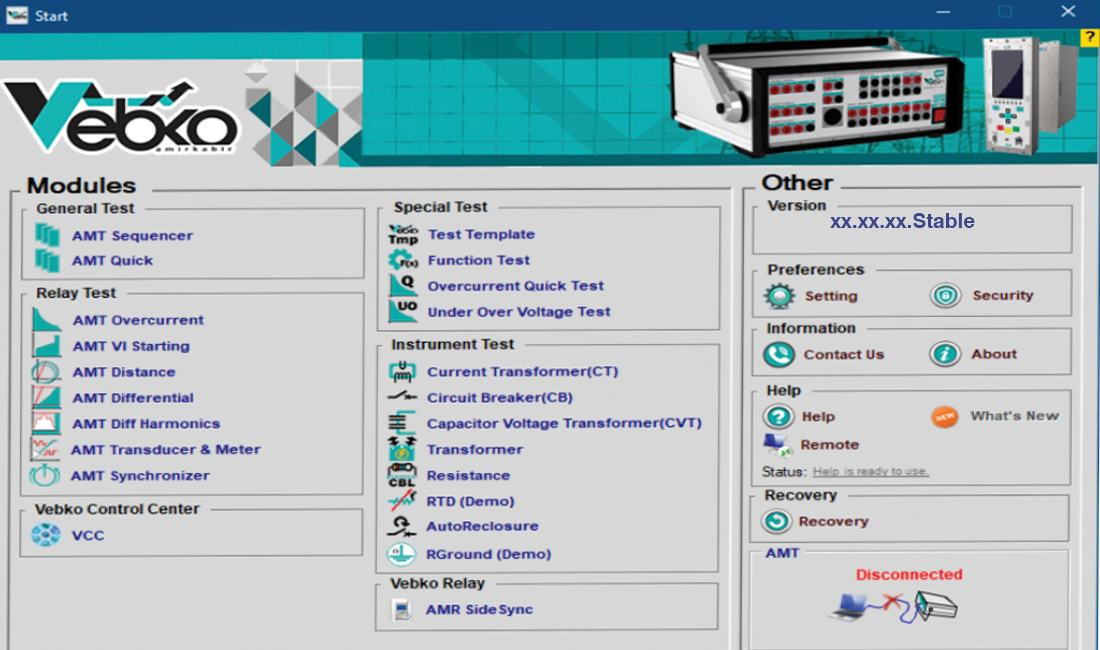Start AMT VI Starting label
Viewport: 1100px width, 650px height.
pos(131,346)
